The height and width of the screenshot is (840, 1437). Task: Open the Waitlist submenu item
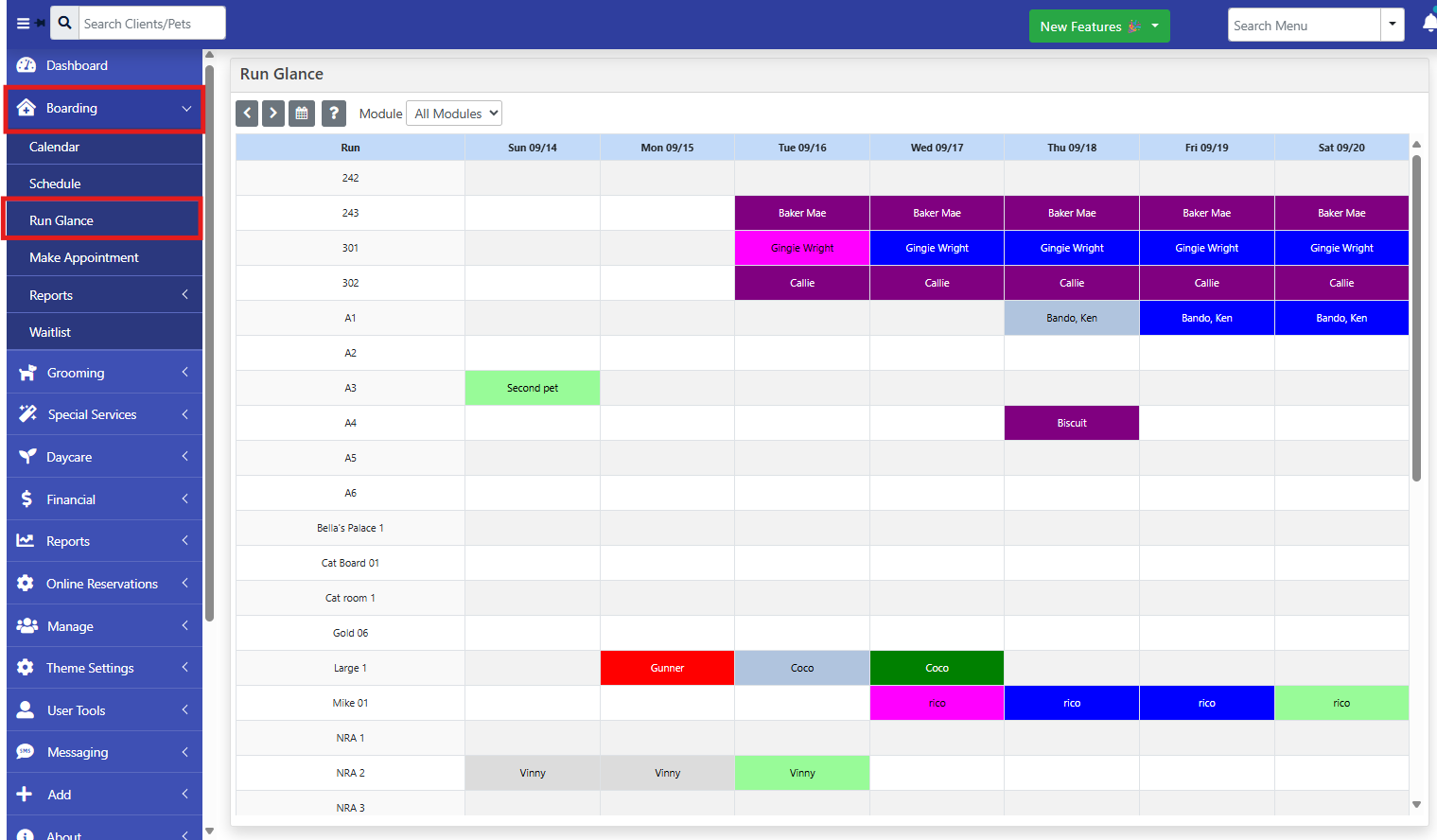(50, 332)
